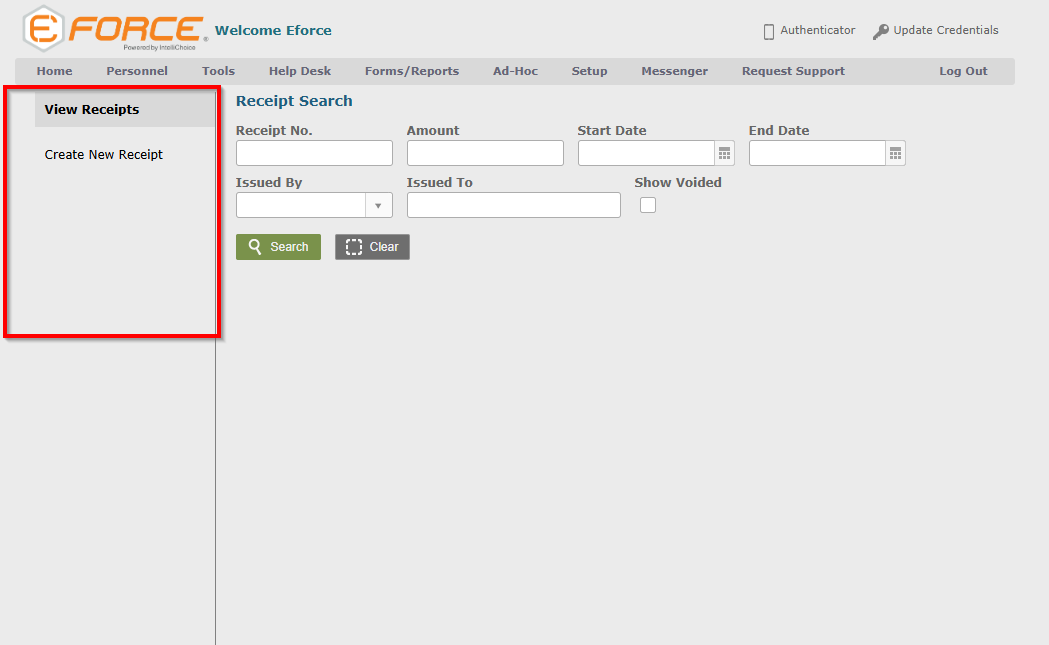Toggle the Show Voided checkbox
Screen dimensions: 1049x645
648,205
